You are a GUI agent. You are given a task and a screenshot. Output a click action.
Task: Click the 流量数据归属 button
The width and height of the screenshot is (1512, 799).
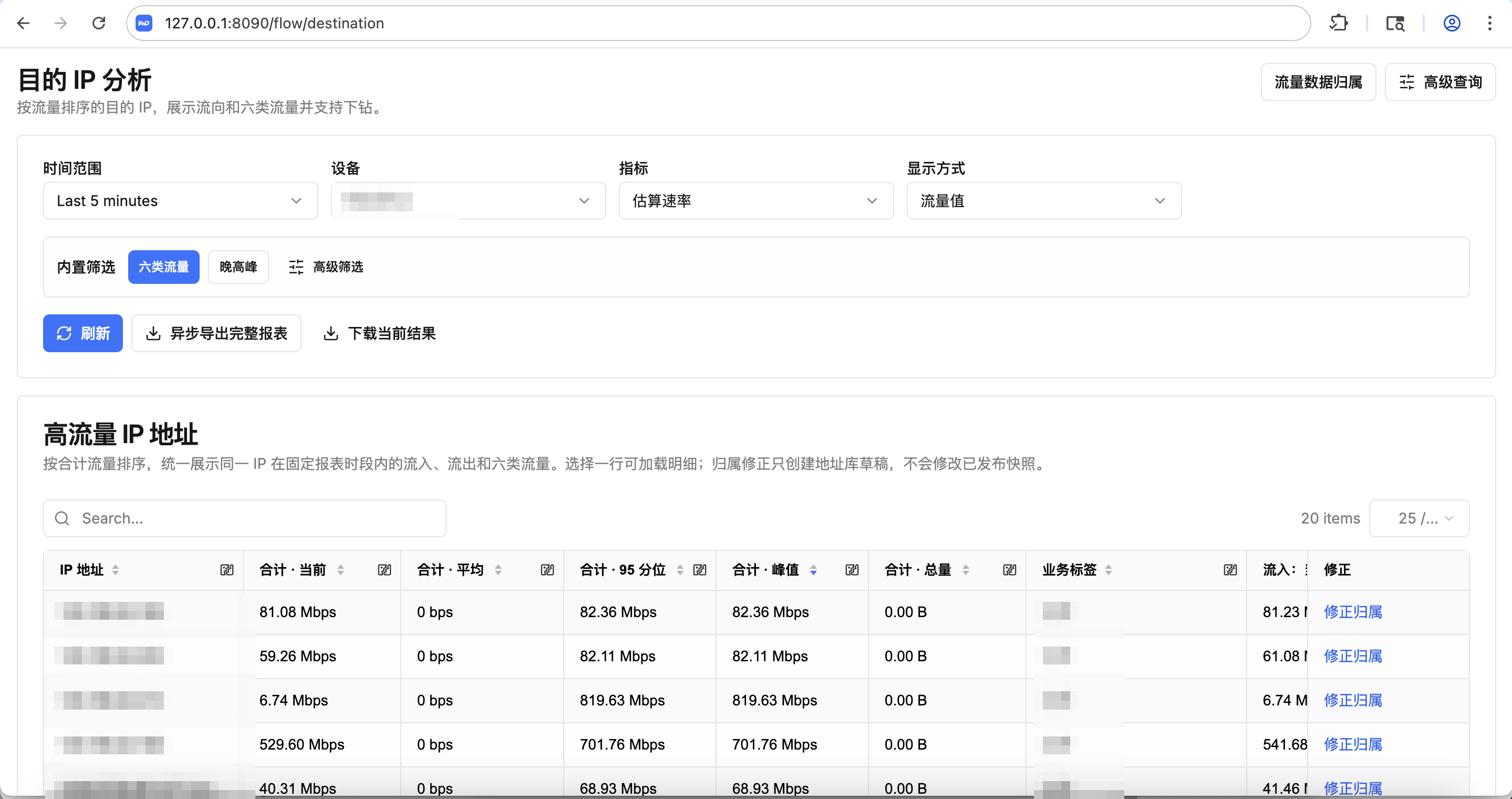point(1318,82)
